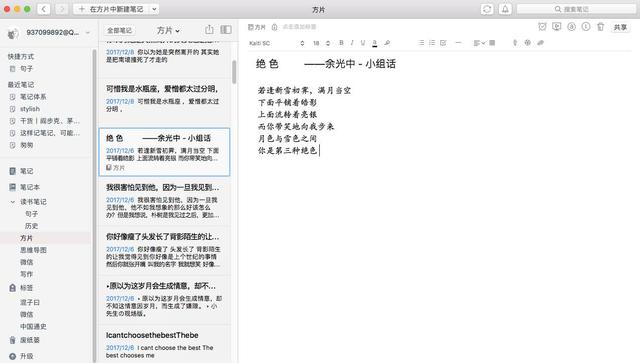The height and width of the screenshot is (363, 640).
Task: Open the 历史 notebook under 读书笔记
Action: tap(31, 226)
